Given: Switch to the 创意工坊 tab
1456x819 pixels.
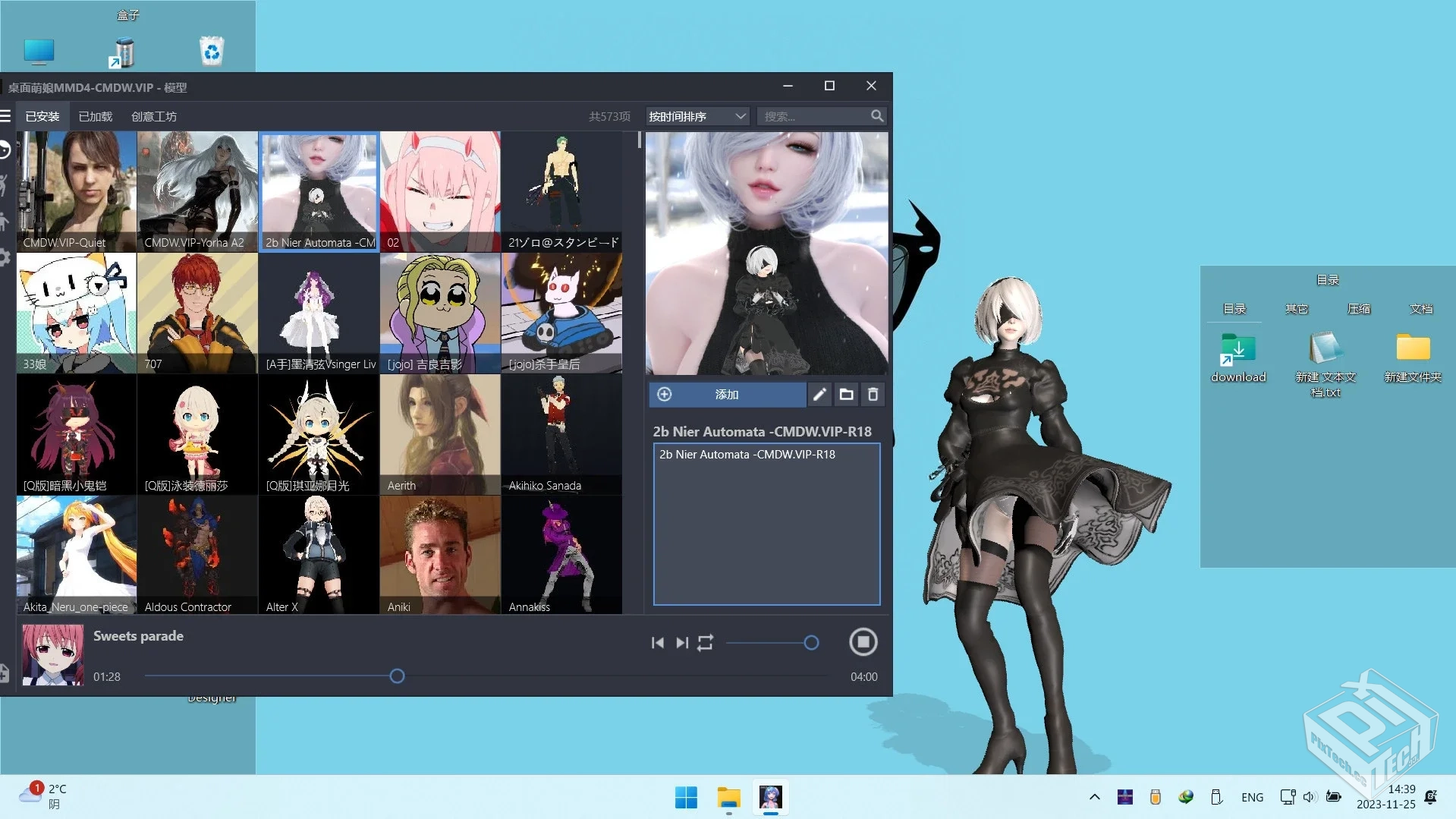Looking at the screenshot, I should pos(153,116).
